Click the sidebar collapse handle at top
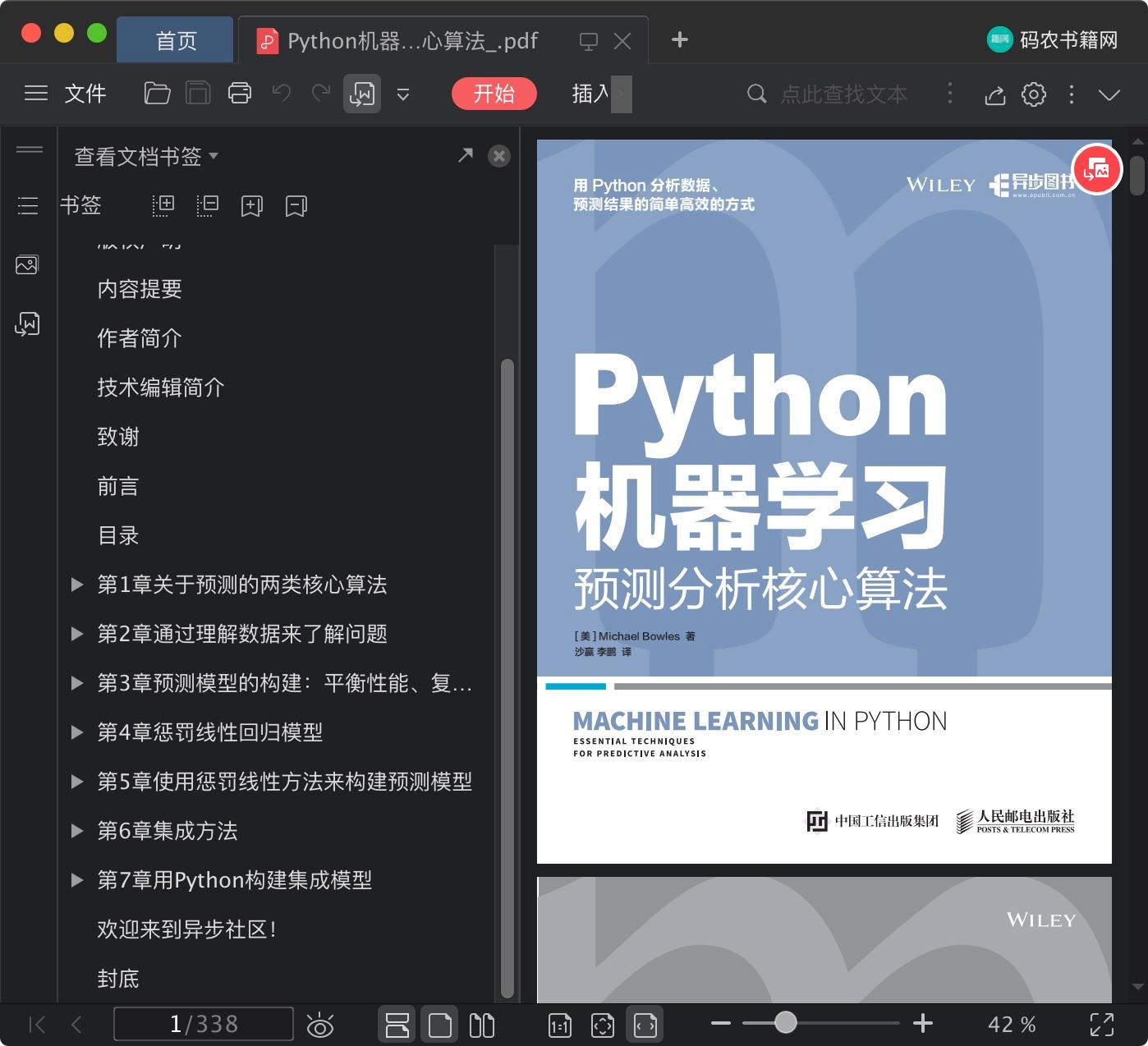The height and width of the screenshot is (1046, 1148). point(30,149)
